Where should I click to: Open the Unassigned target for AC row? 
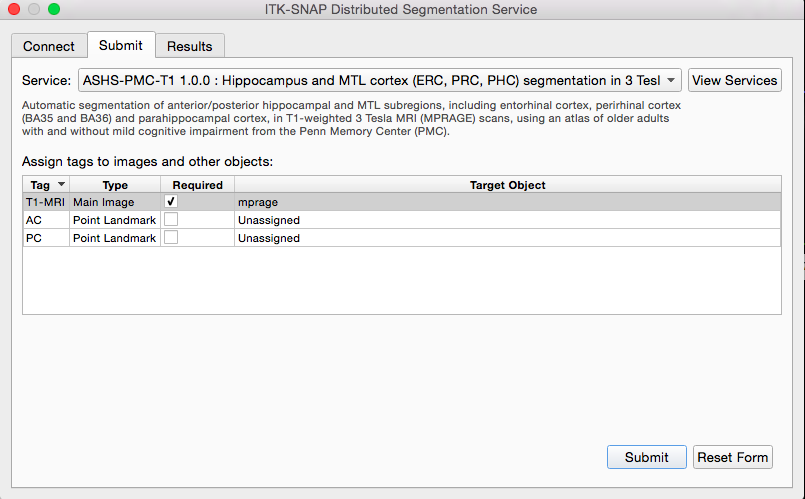pyautogui.click(x=508, y=220)
